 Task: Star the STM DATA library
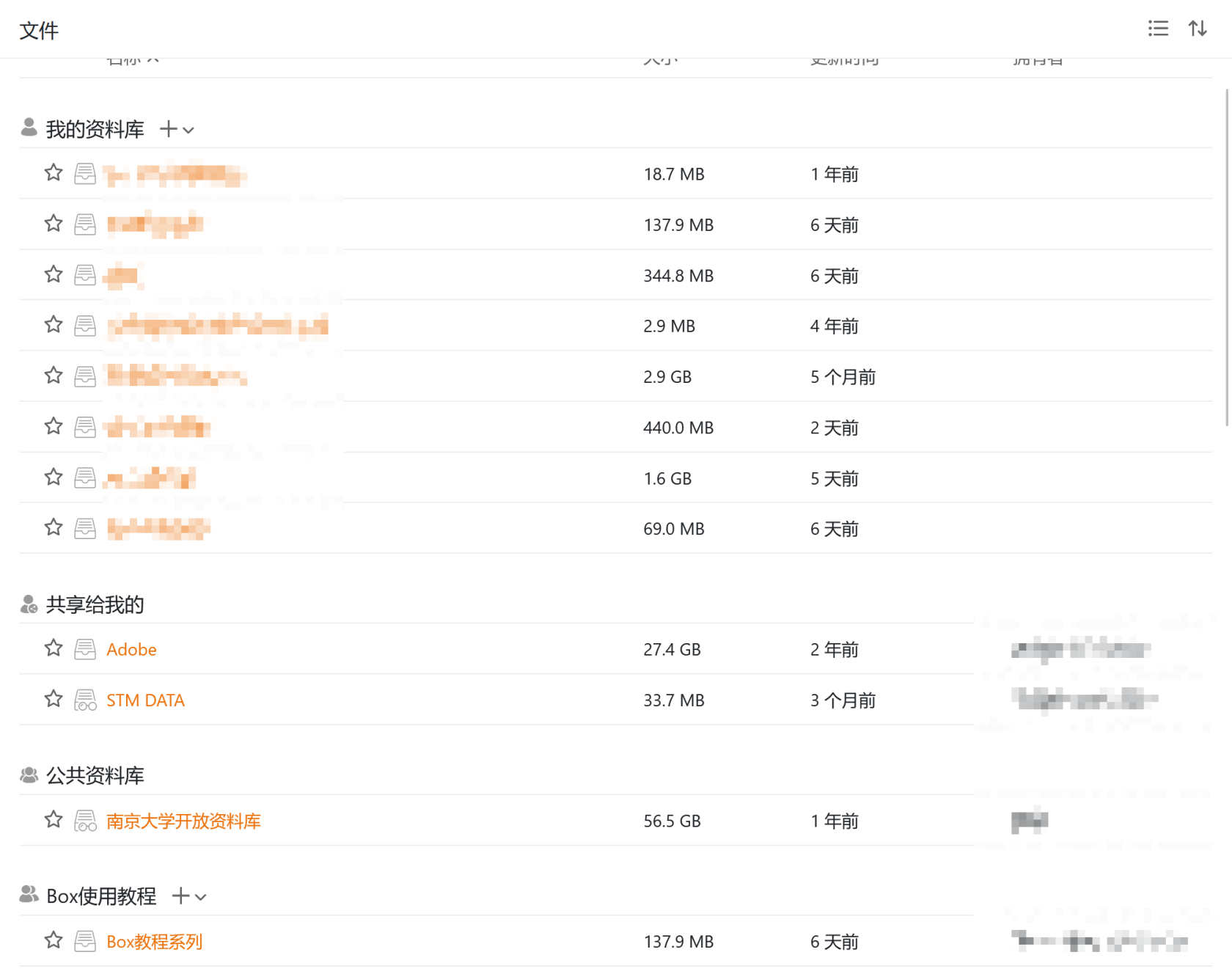pyautogui.click(x=54, y=699)
